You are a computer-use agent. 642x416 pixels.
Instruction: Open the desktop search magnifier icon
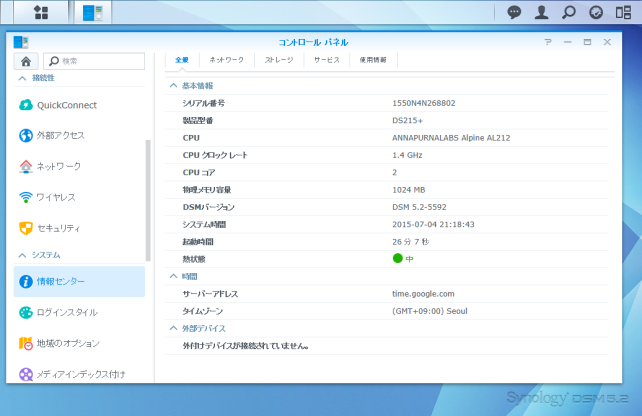click(569, 12)
